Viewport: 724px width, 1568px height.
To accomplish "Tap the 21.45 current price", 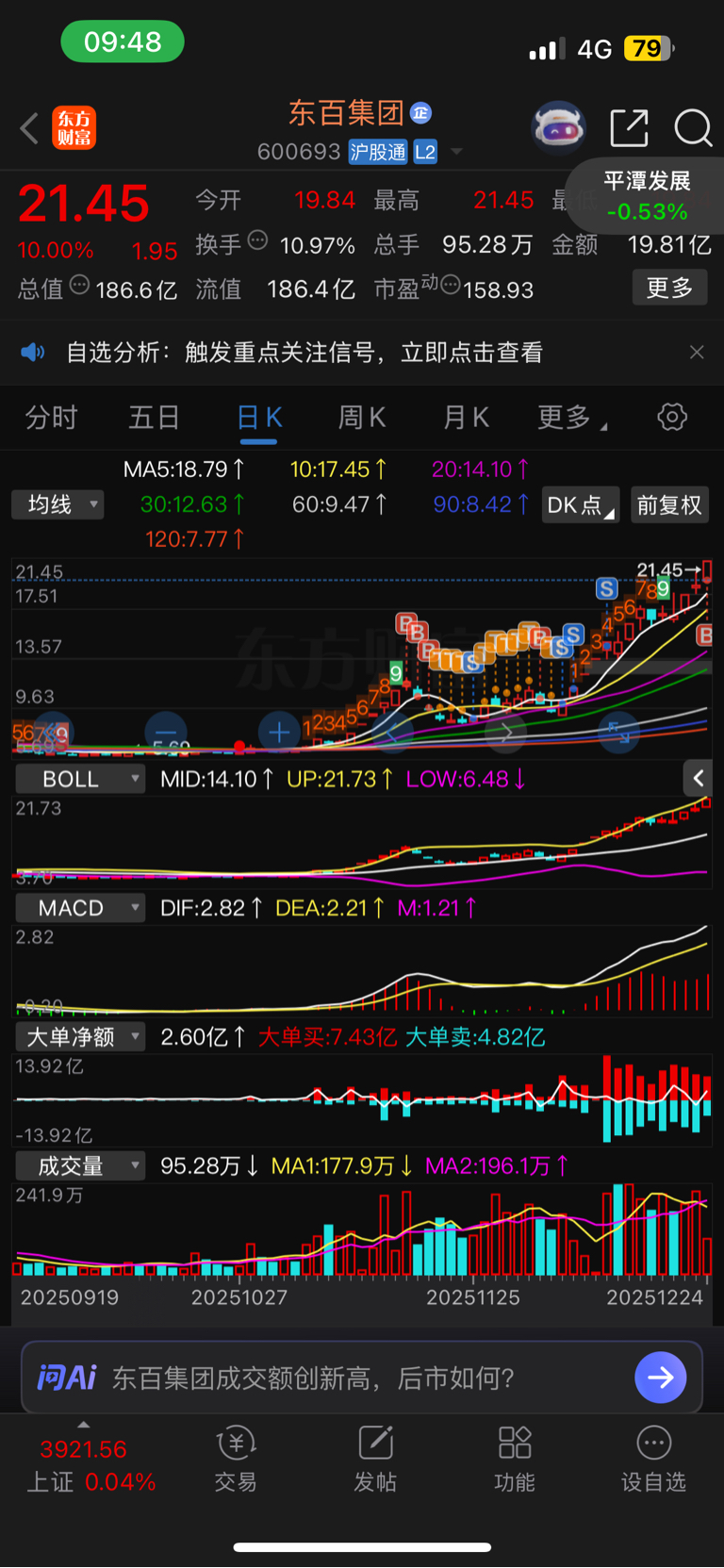I will pos(84,204).
